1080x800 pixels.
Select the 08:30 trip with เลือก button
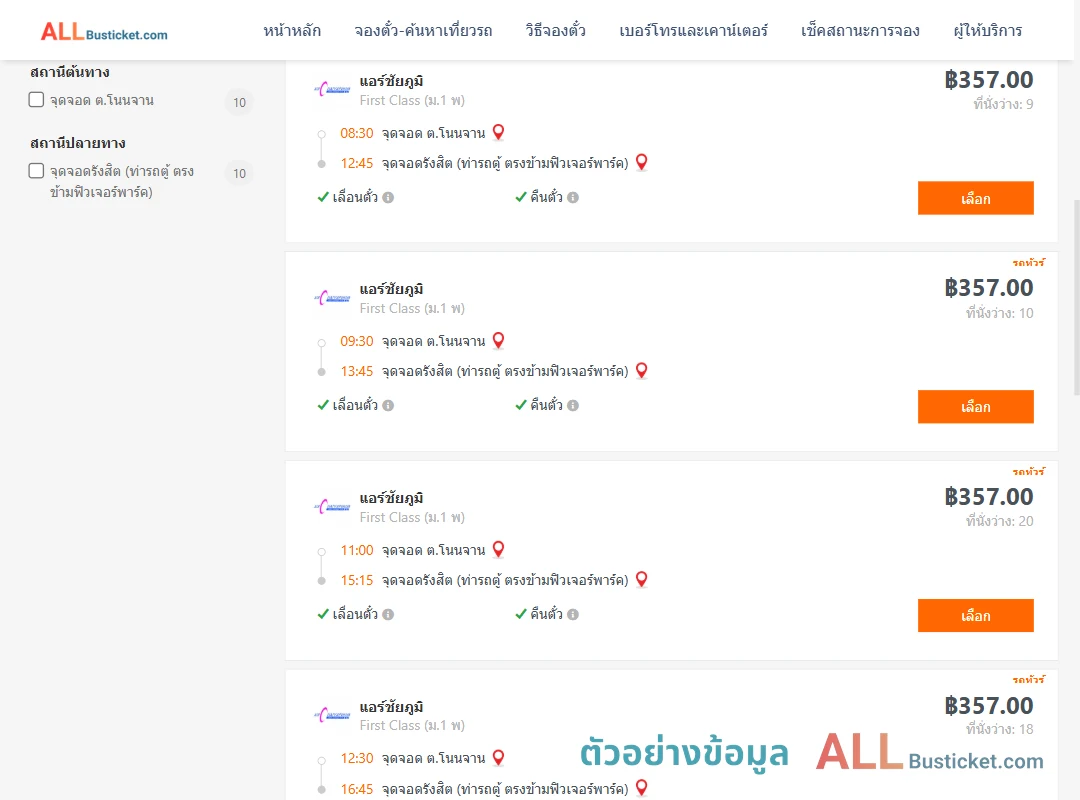pos(975,198)
